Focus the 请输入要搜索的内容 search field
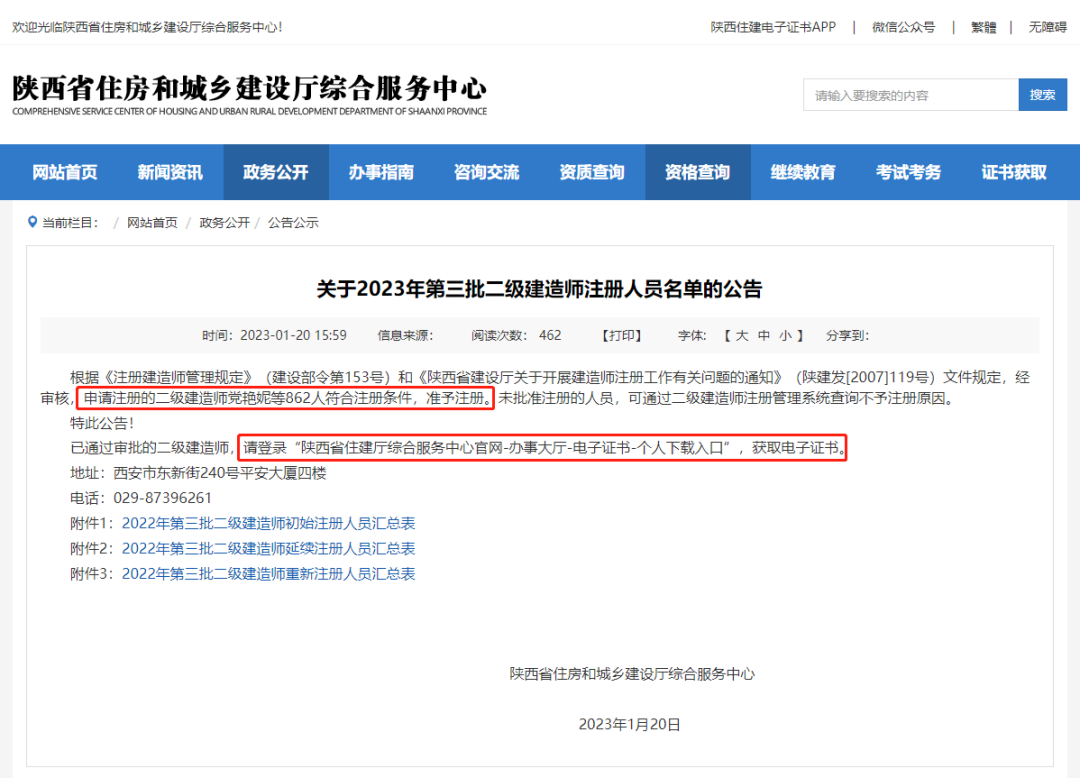The image size is (1080, 778). [x=910, y=95]
